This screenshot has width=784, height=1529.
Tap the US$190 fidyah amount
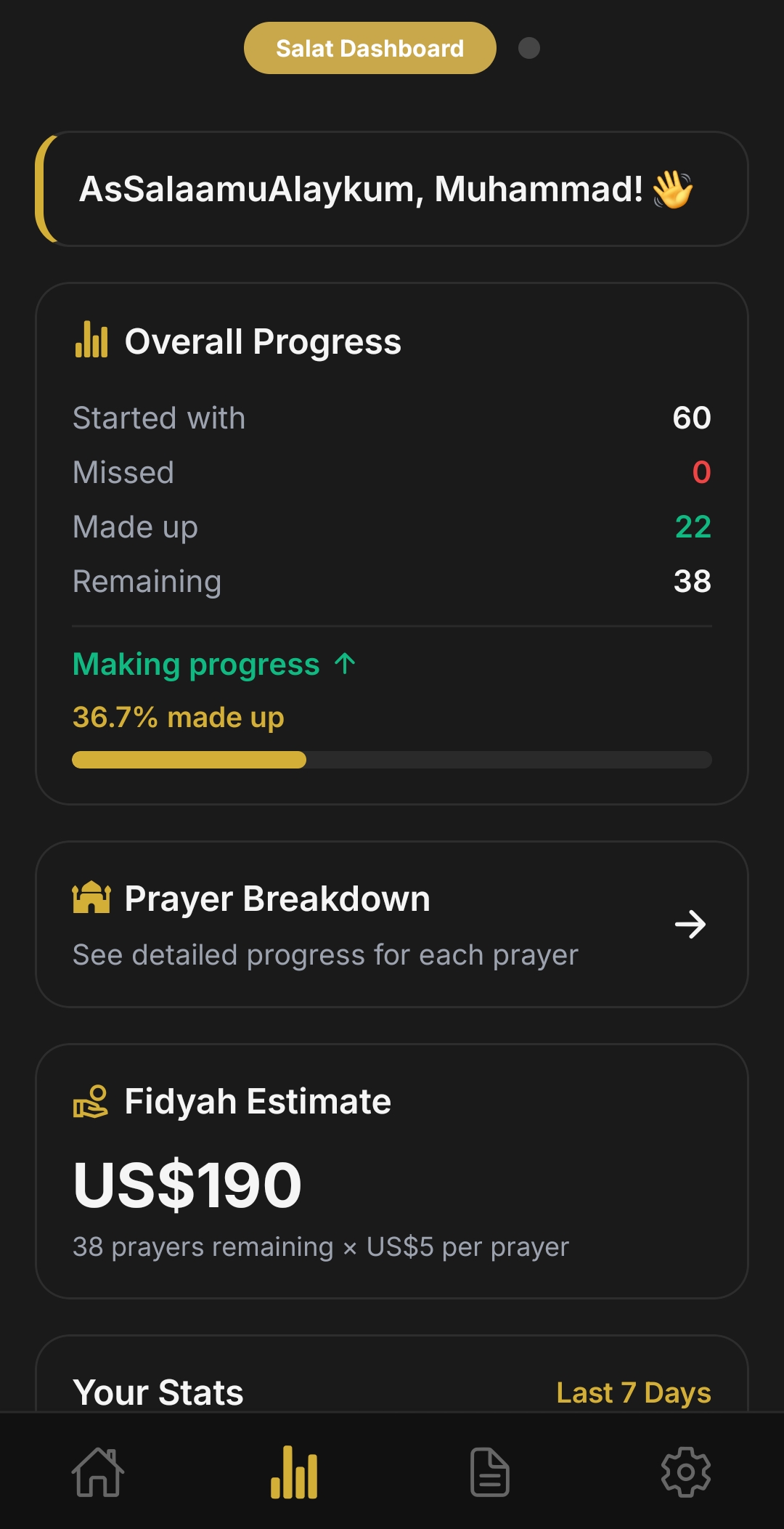point(187,1185)
